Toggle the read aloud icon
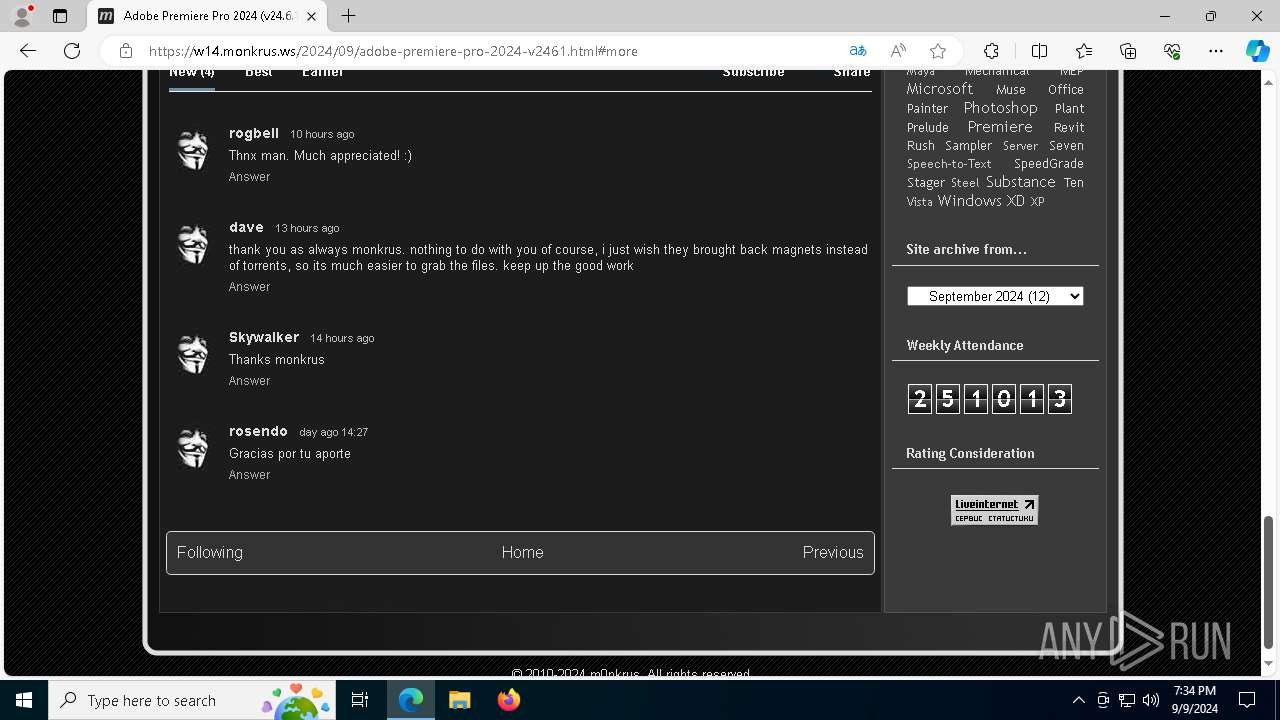 pos(898,51)
